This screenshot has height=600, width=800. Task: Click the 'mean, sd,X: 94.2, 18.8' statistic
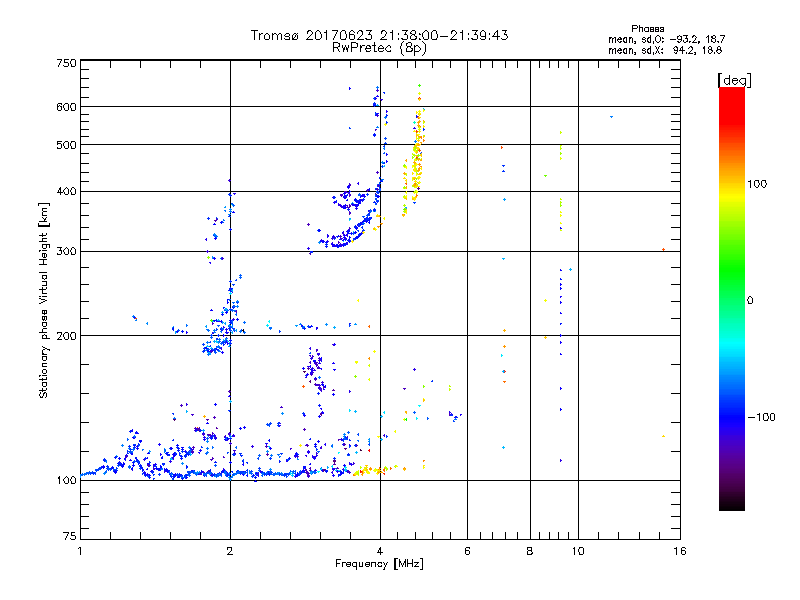pyautogui.click(x=665, y=50)
